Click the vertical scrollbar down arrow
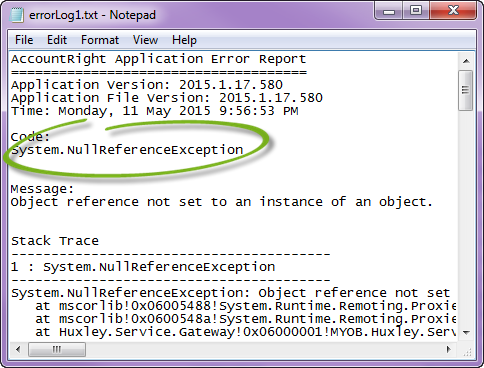 tap(466, 332)
